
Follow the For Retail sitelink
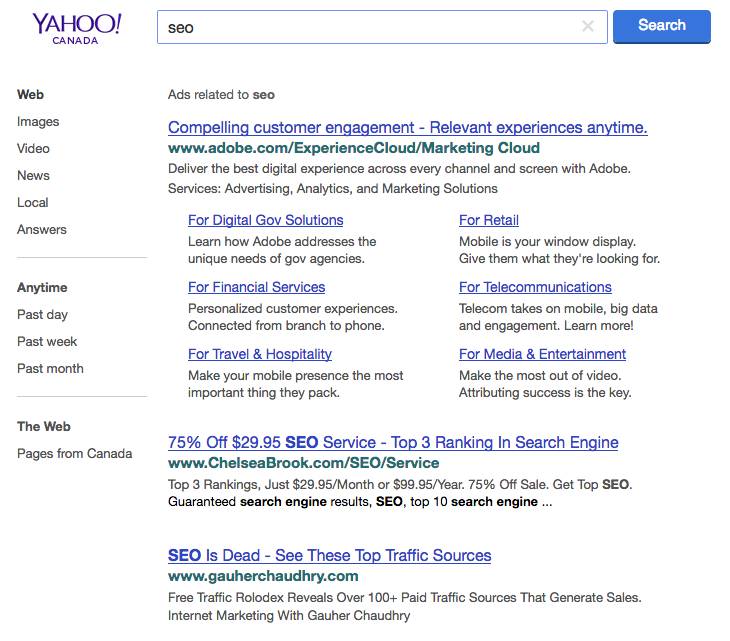(488, 221)
